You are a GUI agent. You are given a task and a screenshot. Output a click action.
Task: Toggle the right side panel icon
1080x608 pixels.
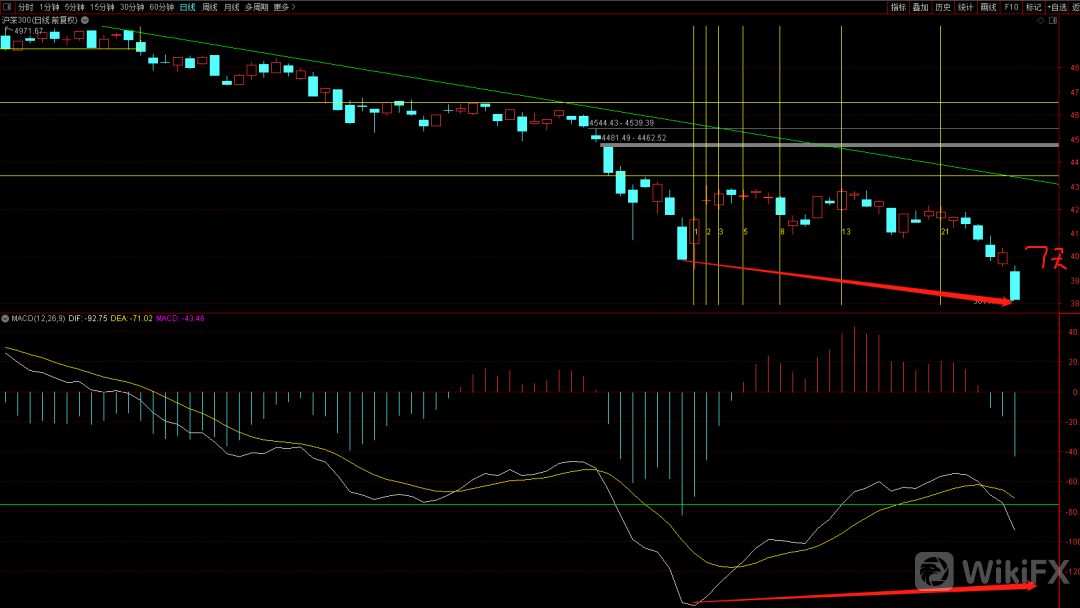[1054, 20]
